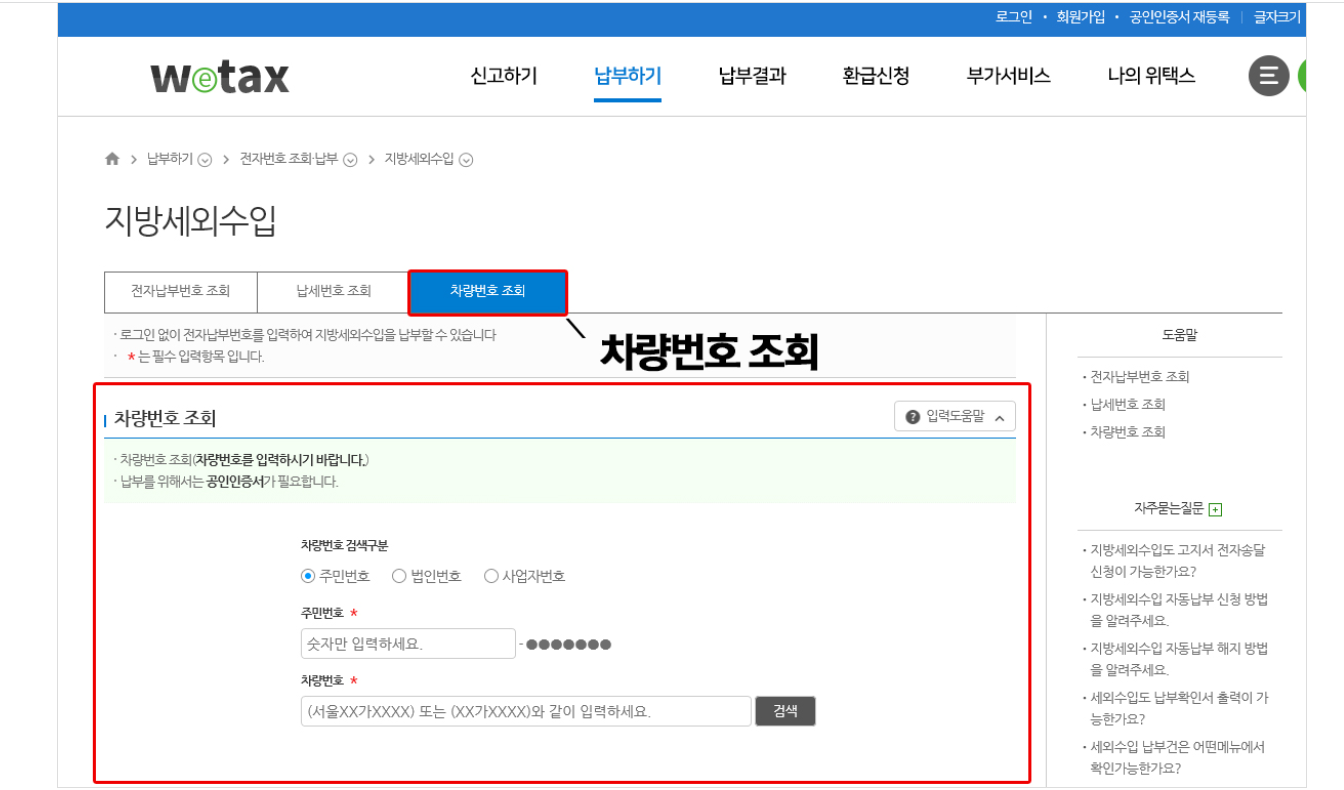Open the round hamburger menu icon
This screenshot has height=790, width=1344.
coord(1268,76)
